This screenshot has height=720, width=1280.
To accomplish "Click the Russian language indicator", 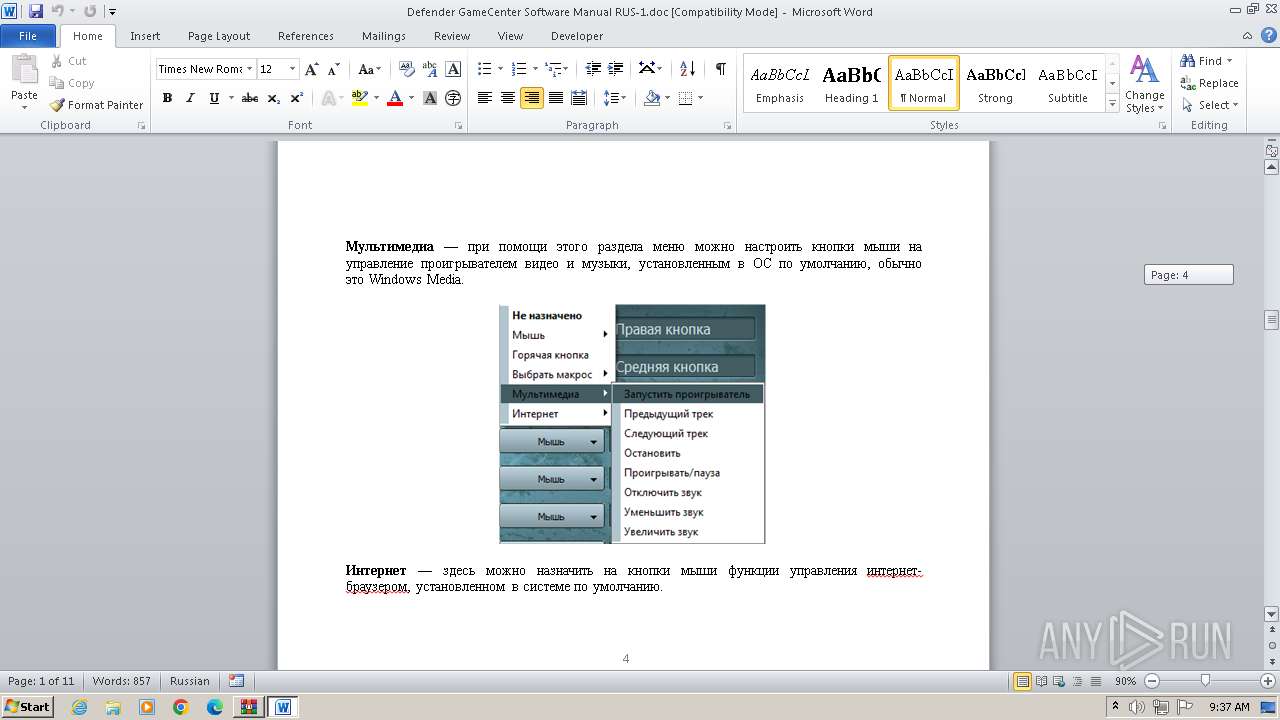I will (190, 681).
